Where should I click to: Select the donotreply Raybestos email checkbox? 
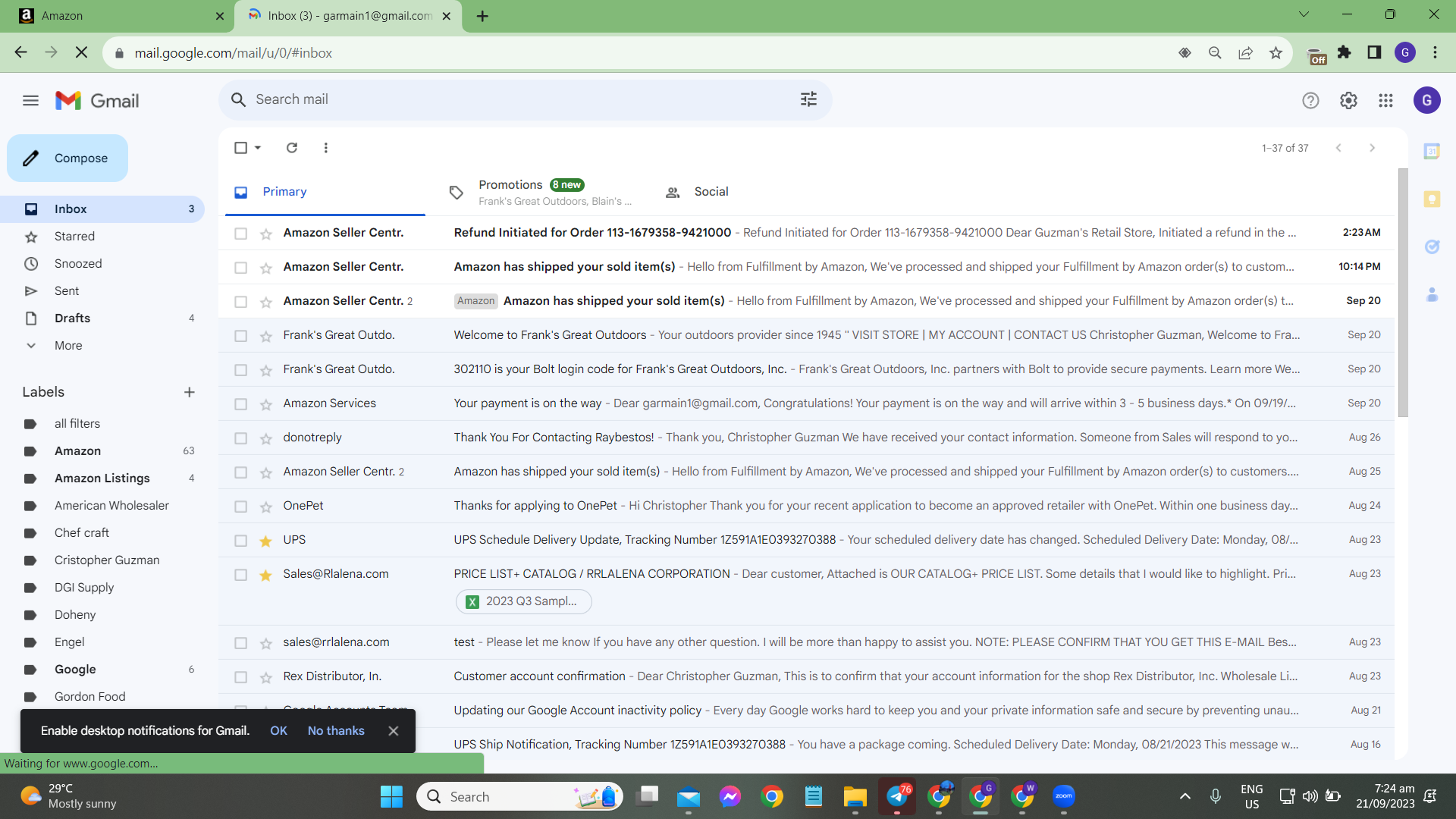pyautogui.click(x=240, y=438)
